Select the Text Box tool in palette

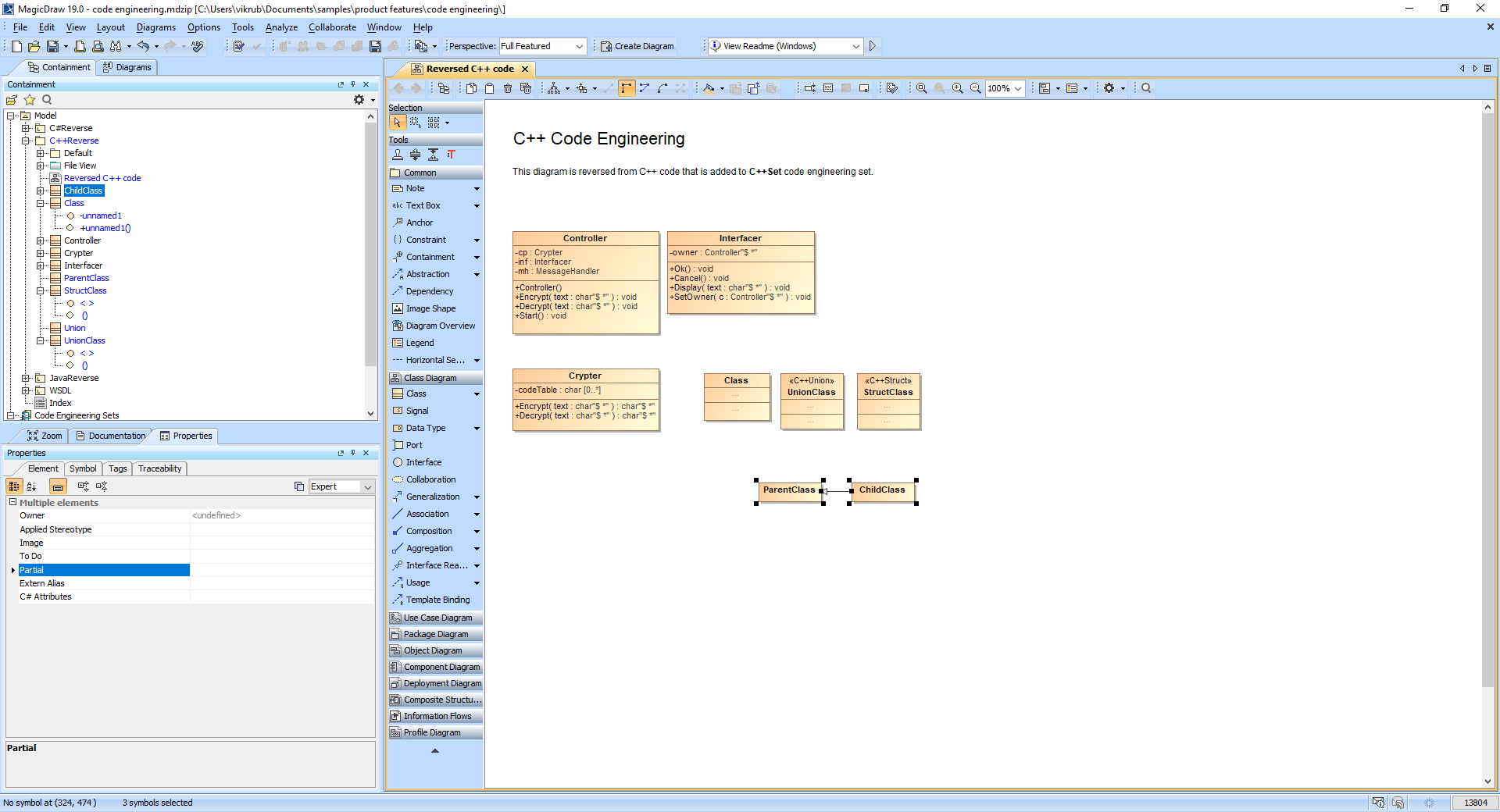click(423, 206)
